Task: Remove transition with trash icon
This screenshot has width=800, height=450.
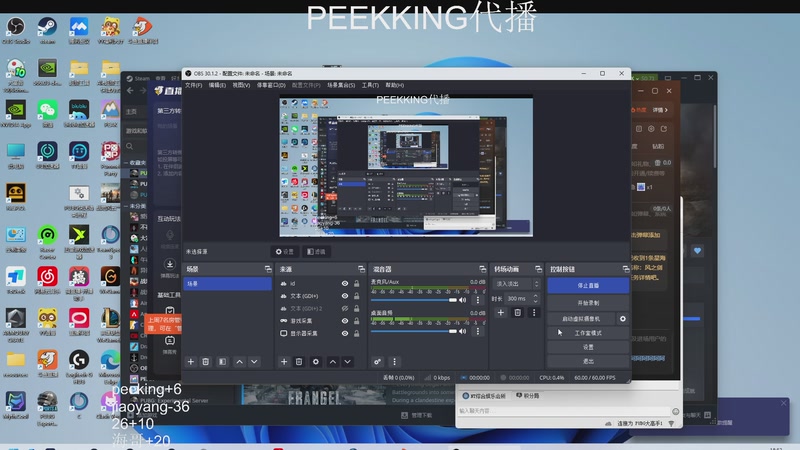Action: point(517,312)
